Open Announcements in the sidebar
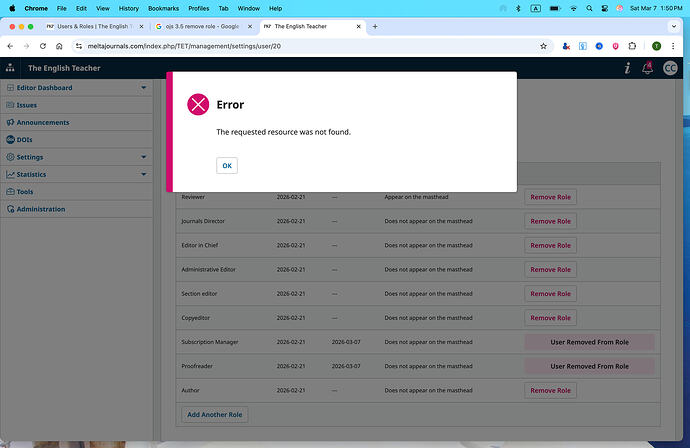Image resolution: width=690 pixels, height=448 pixels. coord(42,122)
